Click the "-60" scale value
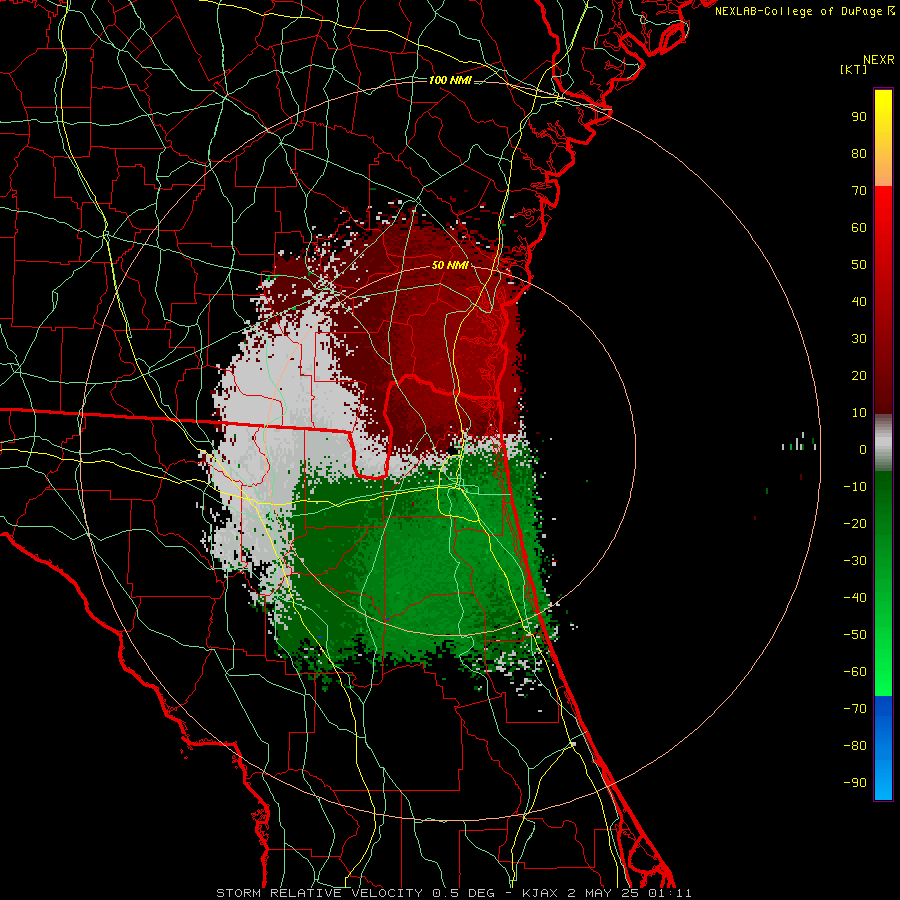This screenshot has width=900, height=900. (855, 672)
